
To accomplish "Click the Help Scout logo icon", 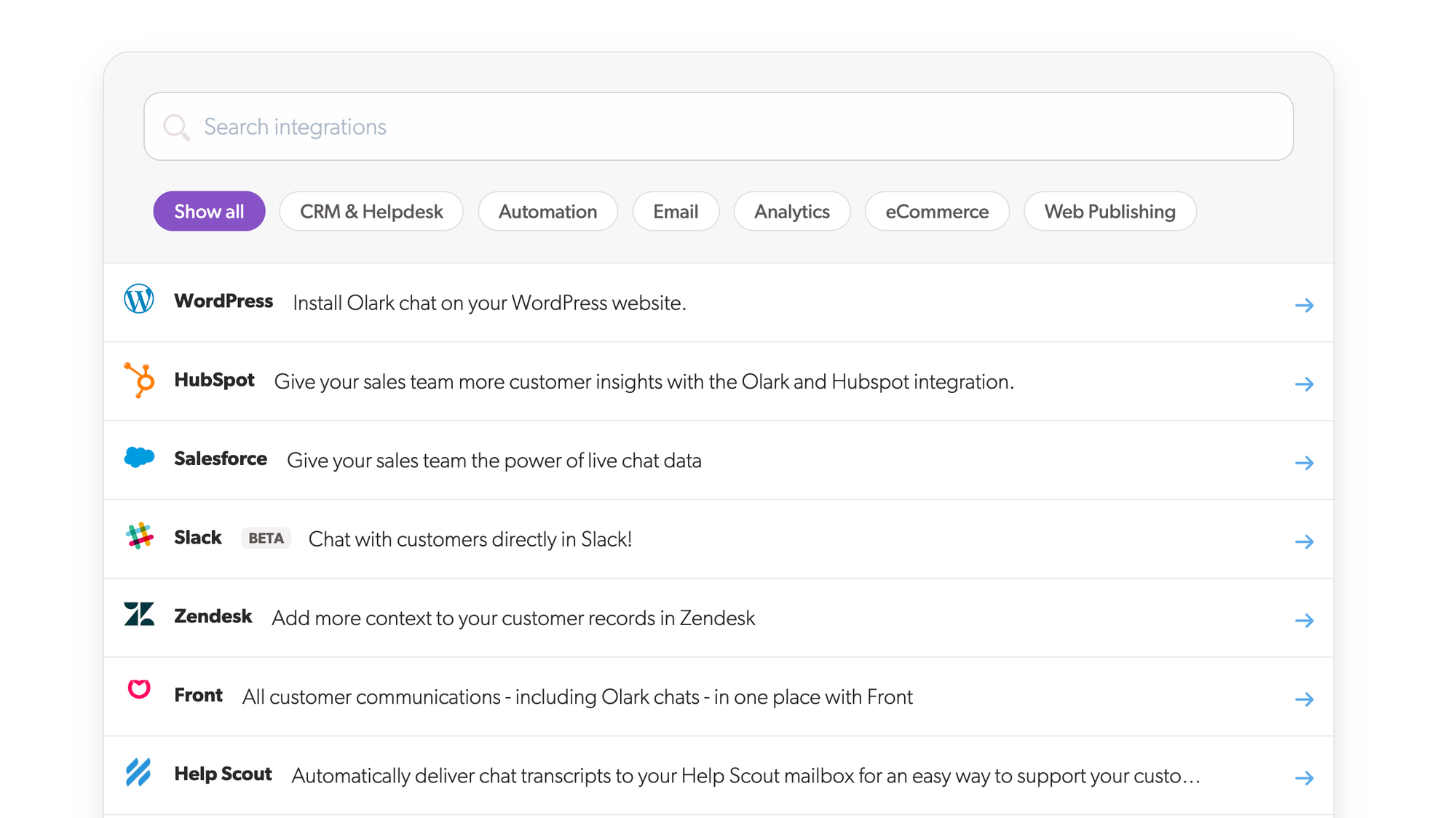I will click(x=140, y=774).
